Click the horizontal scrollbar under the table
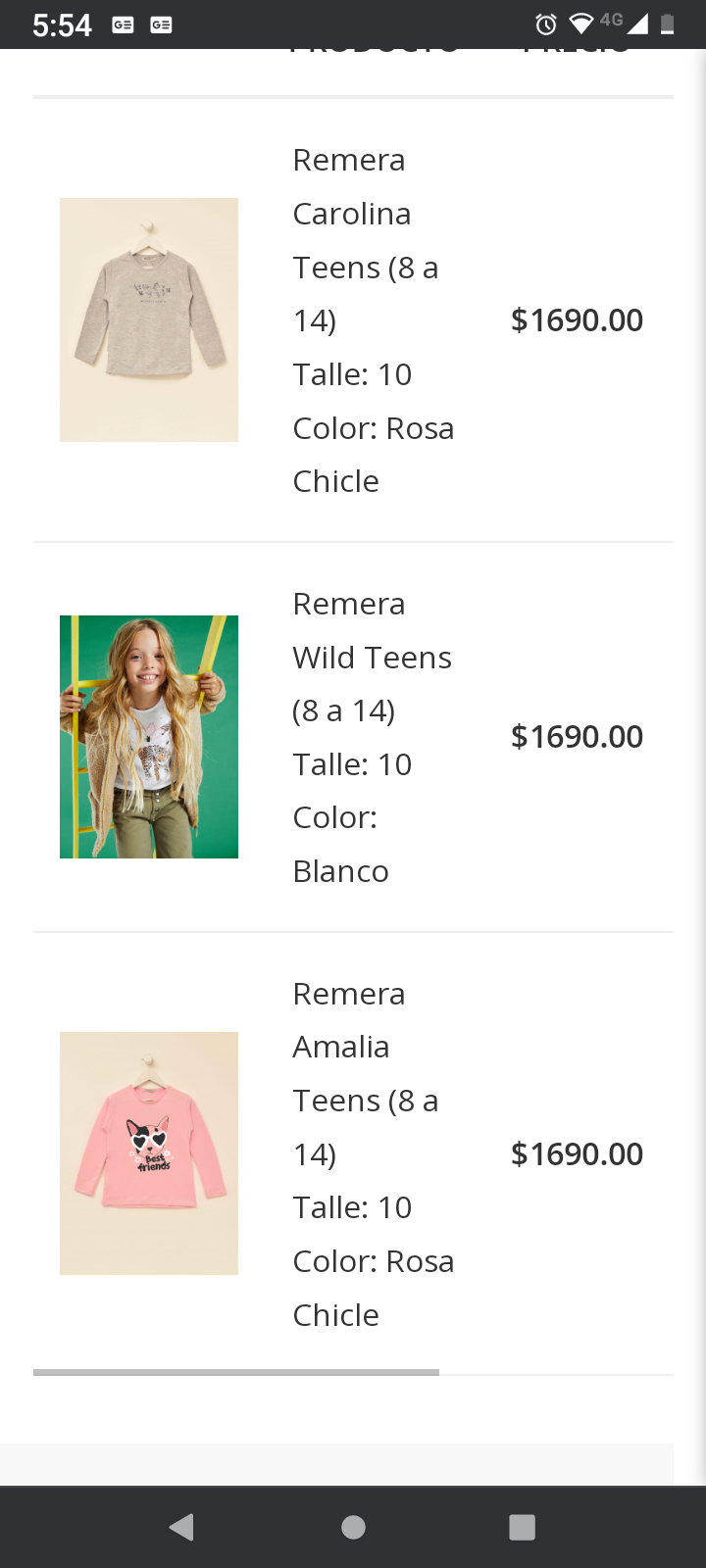This screenshot has height=1568, width=706. [236, 1372]
